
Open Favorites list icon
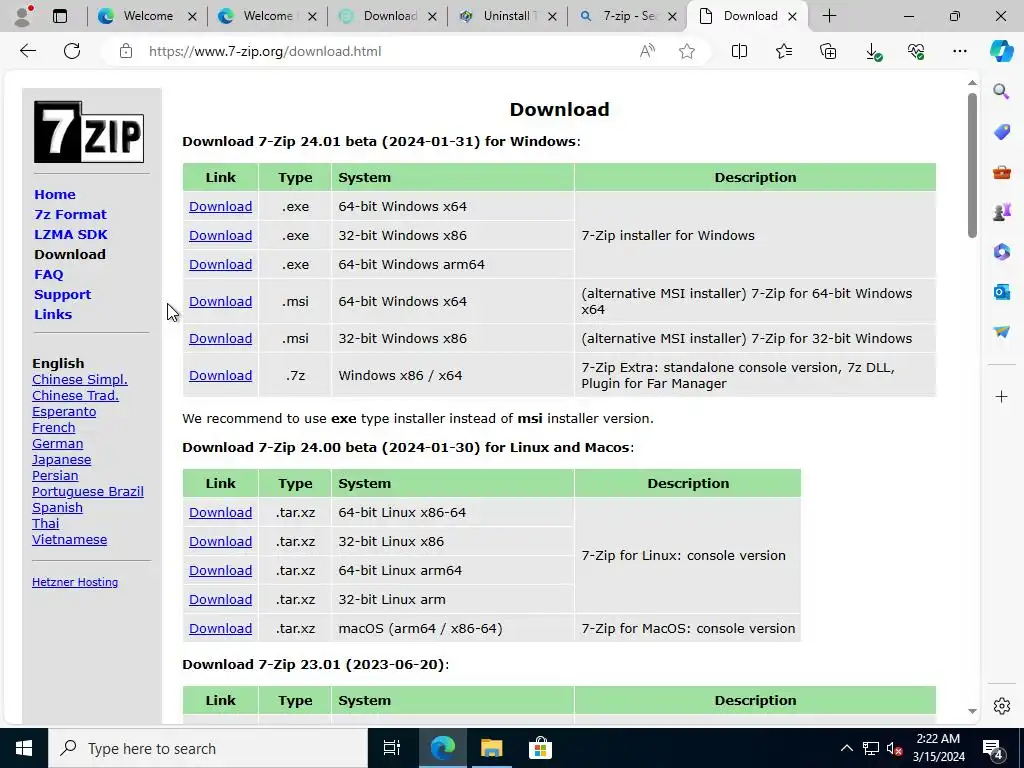click(x=784, y=51)
